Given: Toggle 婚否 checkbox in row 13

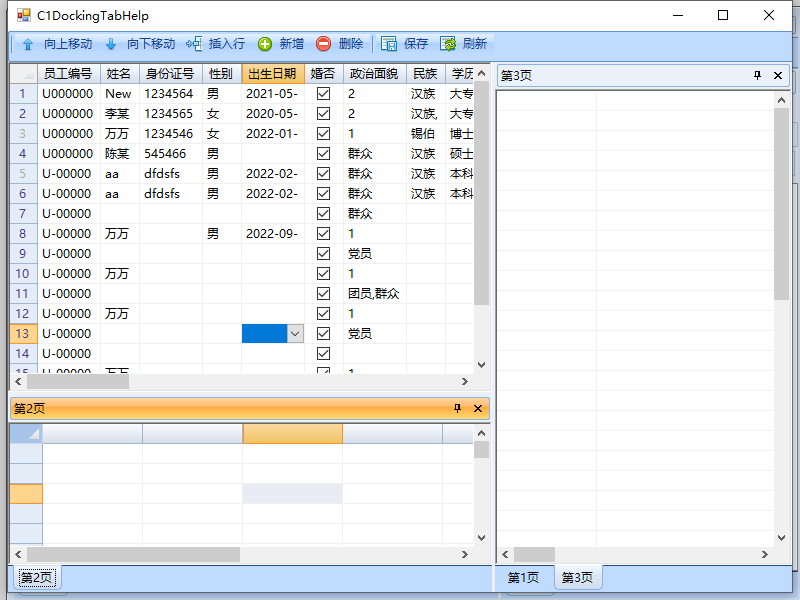Looking at the screenshot, I should (323, 333).
